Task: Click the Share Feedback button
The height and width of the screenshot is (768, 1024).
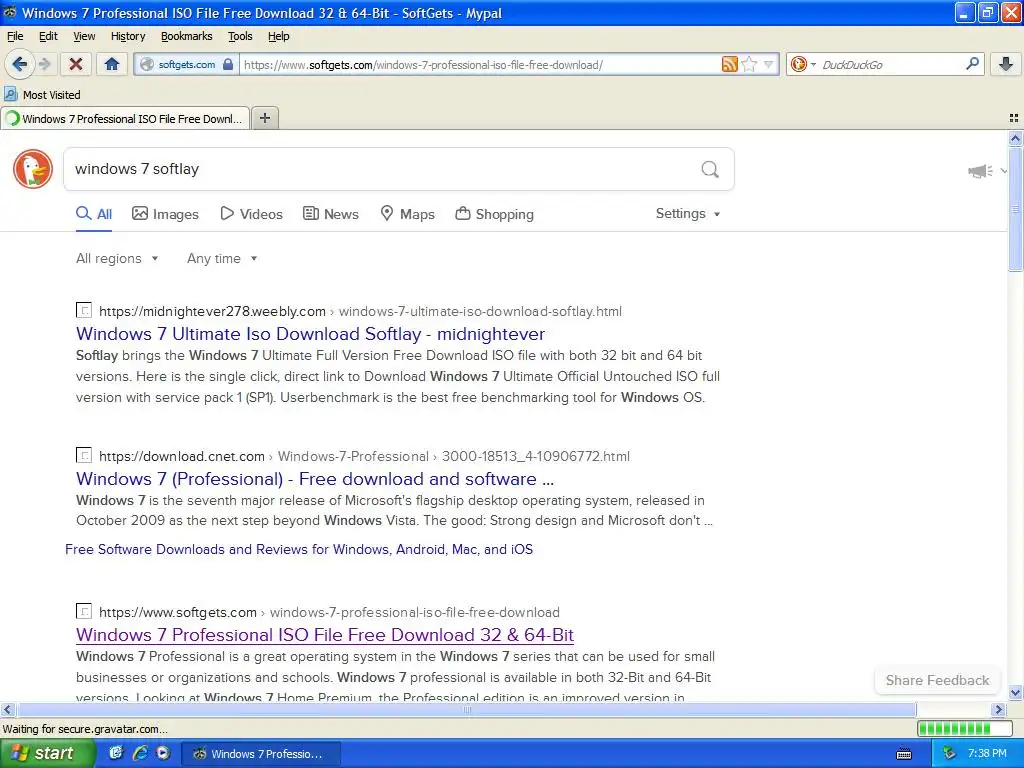Action: [937, 680]
